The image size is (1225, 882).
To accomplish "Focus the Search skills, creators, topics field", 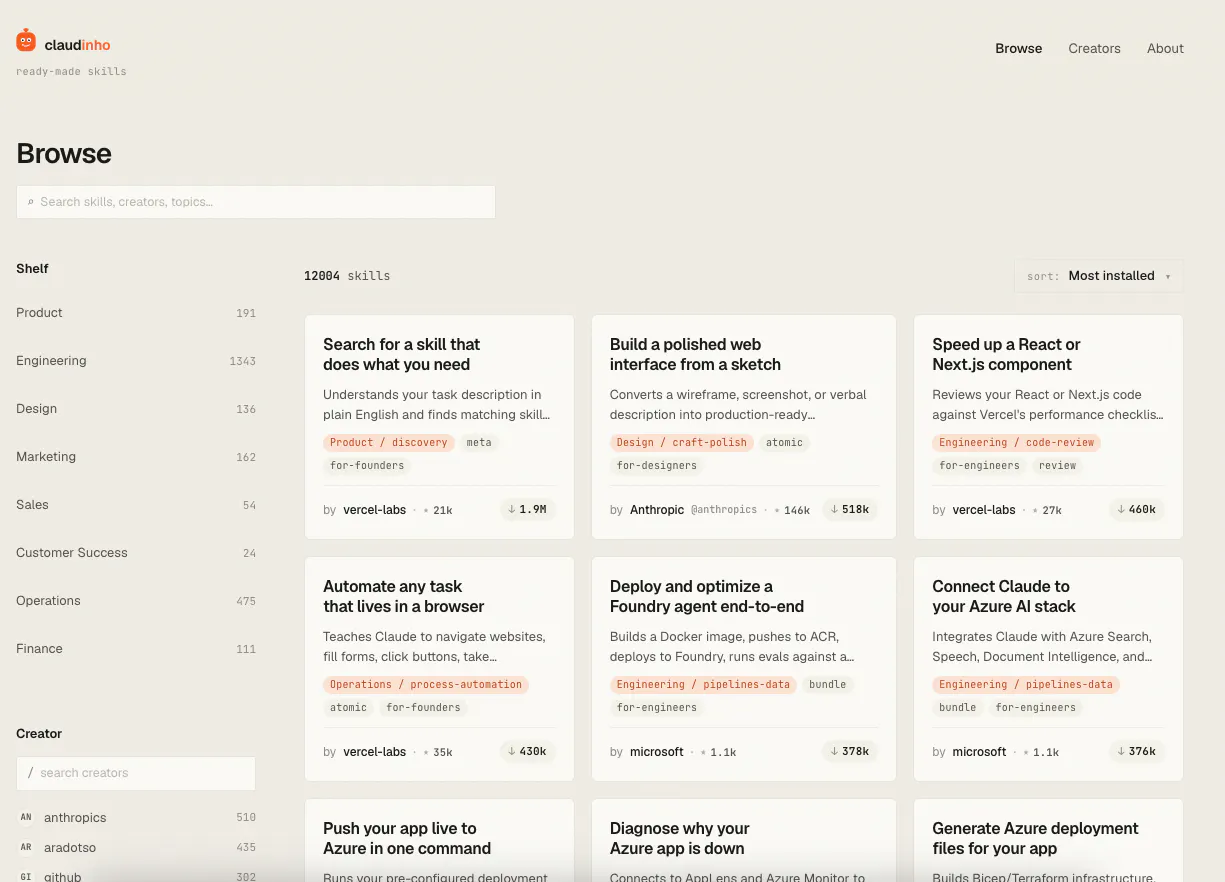I will click(256, 202).
